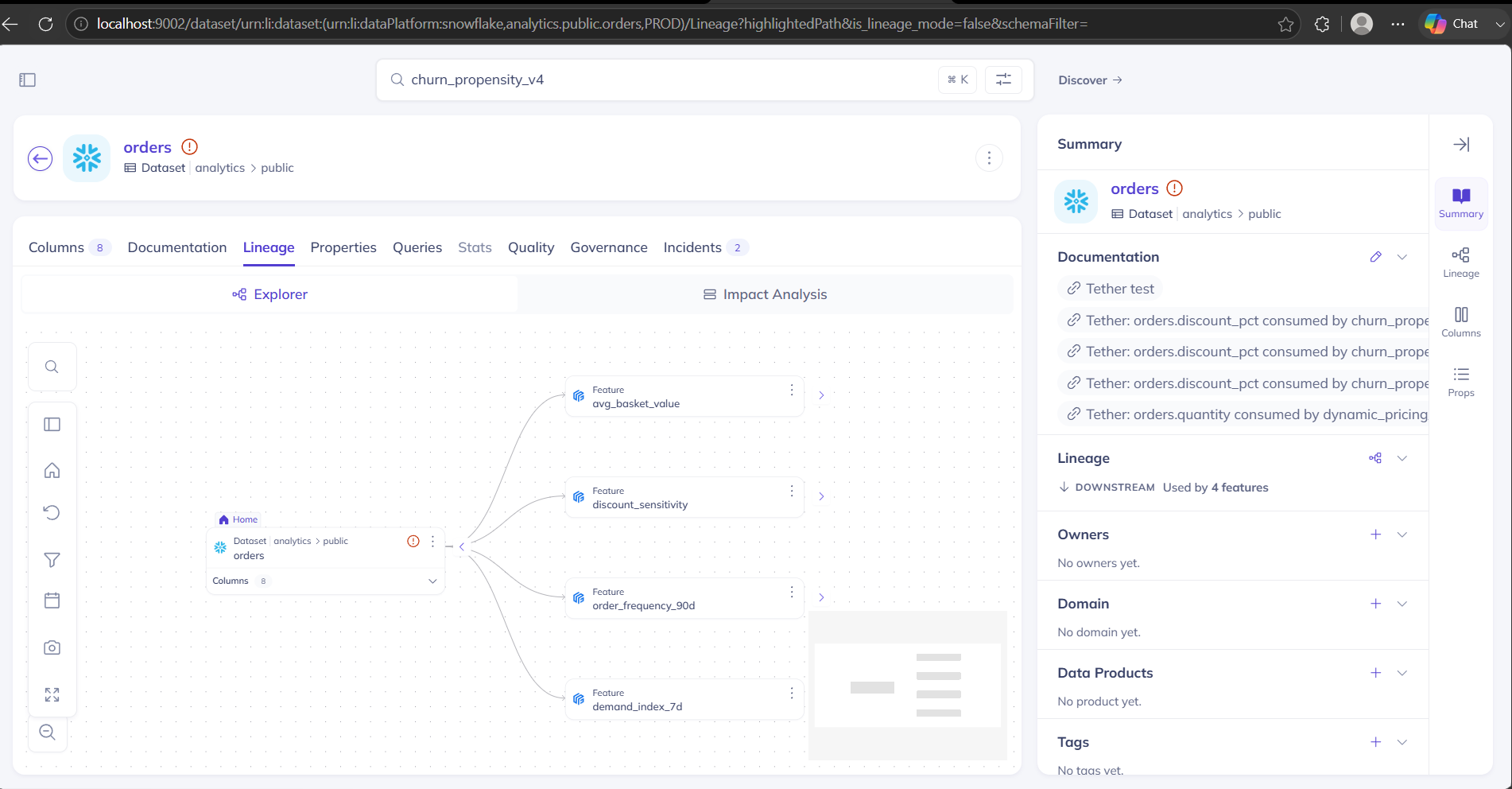The width and height of the screenshot is (1512, 789).
Task: Expand downstream of order_frequency_90d
Action: 821,597
